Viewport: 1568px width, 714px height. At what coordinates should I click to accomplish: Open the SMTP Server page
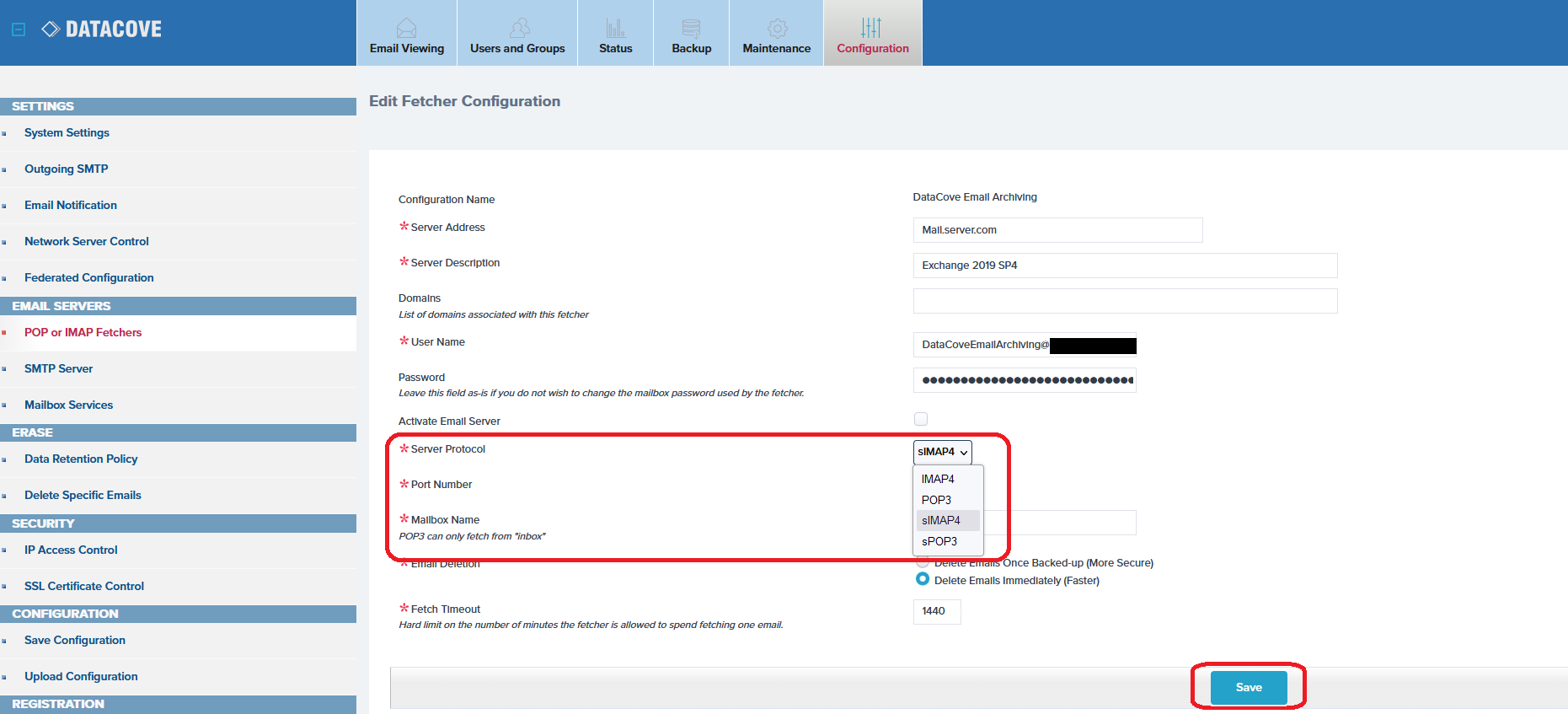tap(59, 369)
